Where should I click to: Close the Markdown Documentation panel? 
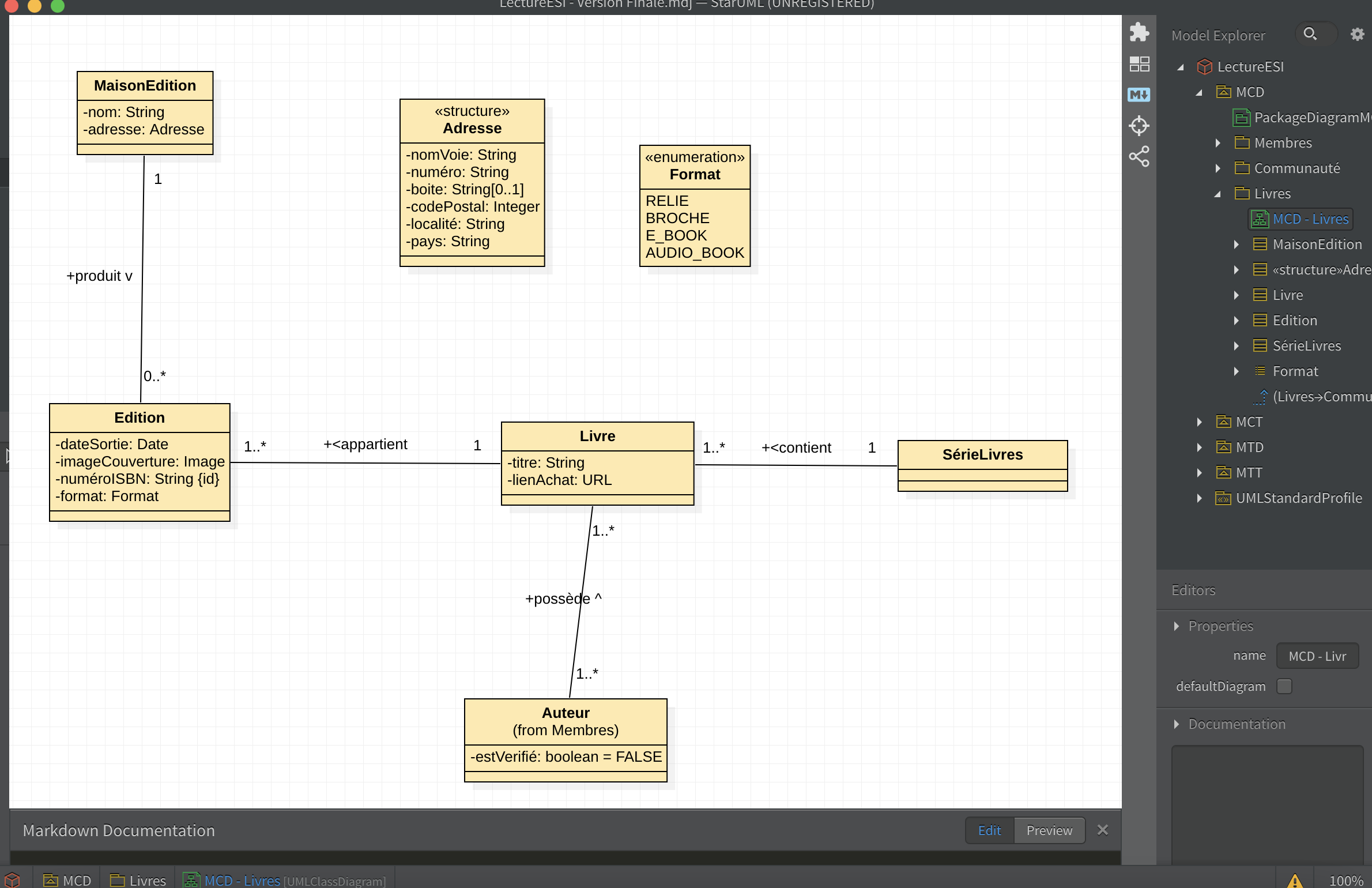coord(1103,830)
